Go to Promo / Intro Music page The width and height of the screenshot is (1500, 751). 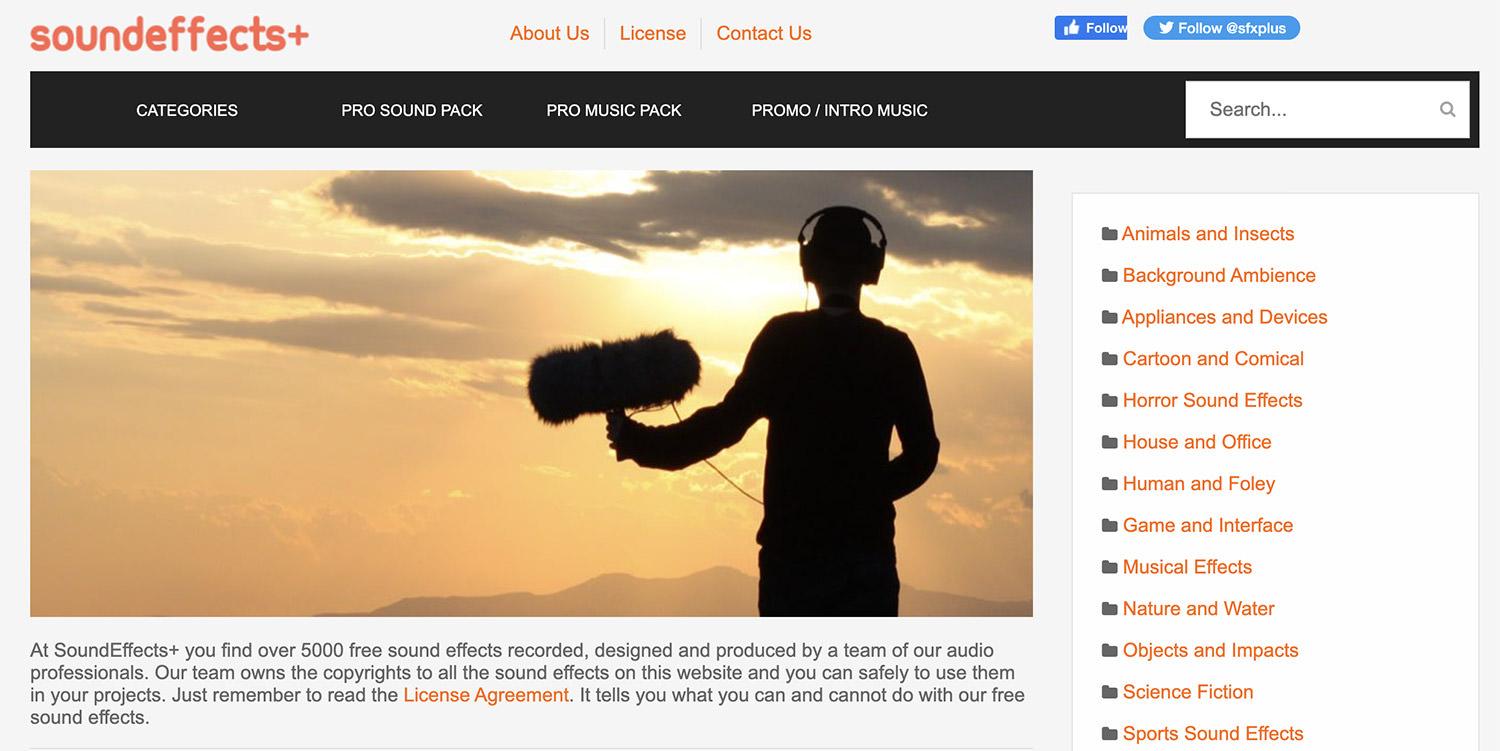pyautogui.click(x=839, y=110)
